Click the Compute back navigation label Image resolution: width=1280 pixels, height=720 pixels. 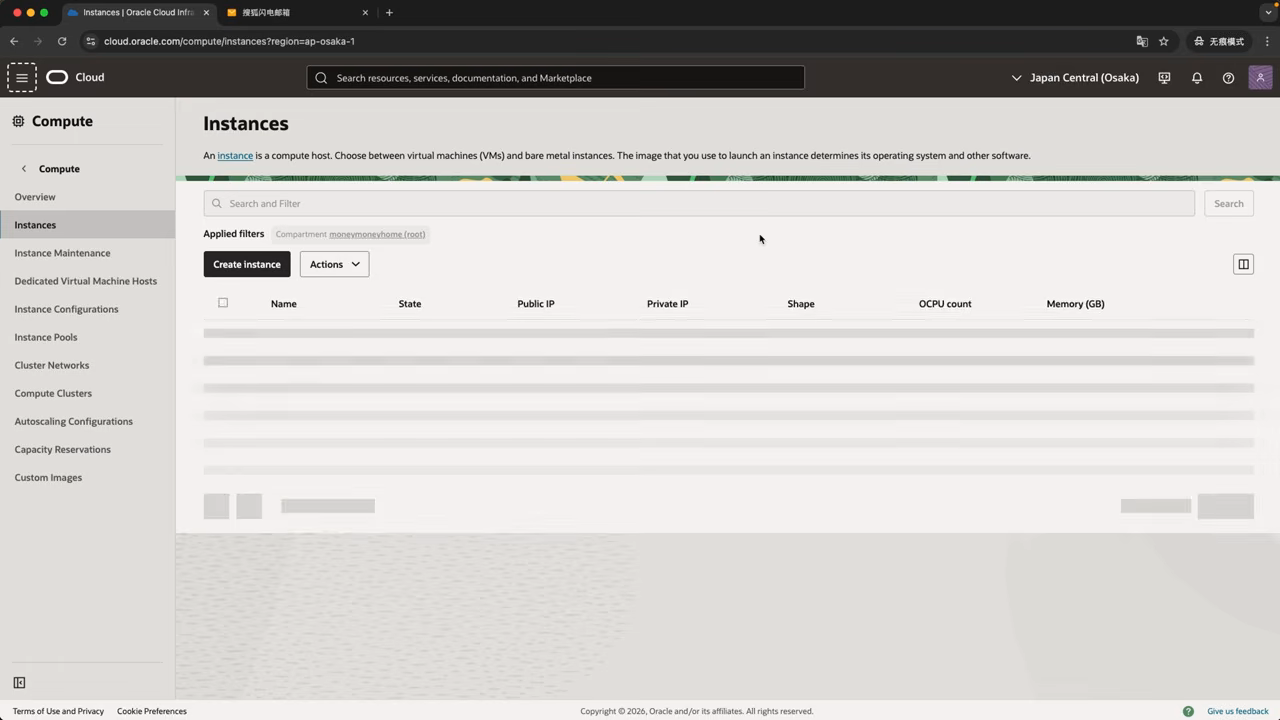[59, 169]
